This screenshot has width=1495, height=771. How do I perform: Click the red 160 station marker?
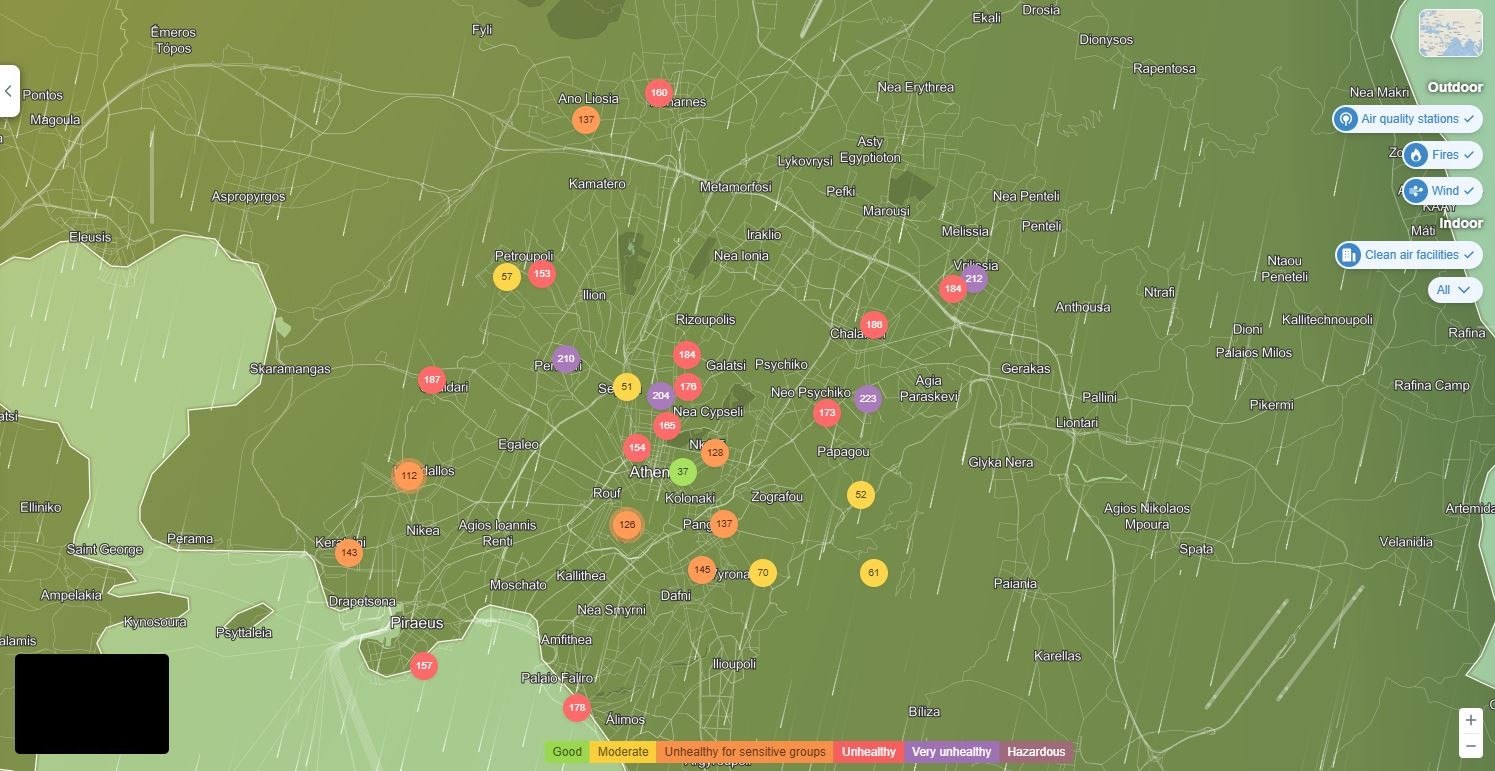(x=658, y=93)
